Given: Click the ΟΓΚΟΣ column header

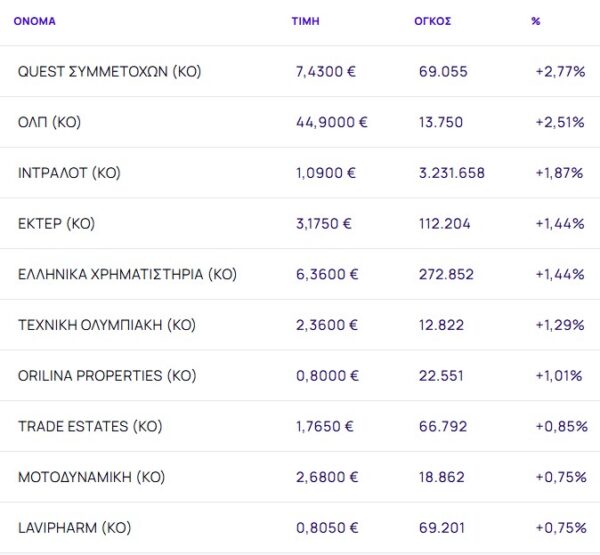Looking at the screenshot, I should 432,21.
